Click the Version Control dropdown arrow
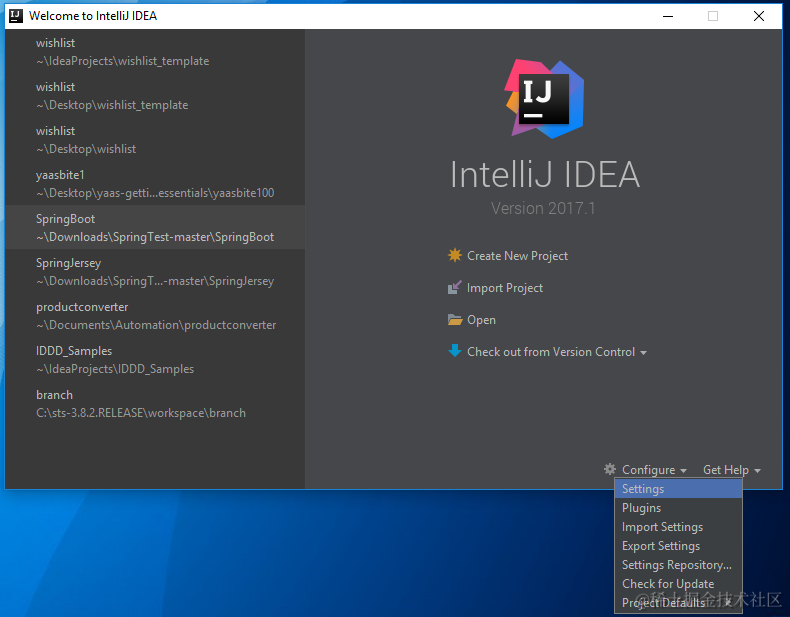Screen dimensions: 790x617 click(x=643, y=353)
